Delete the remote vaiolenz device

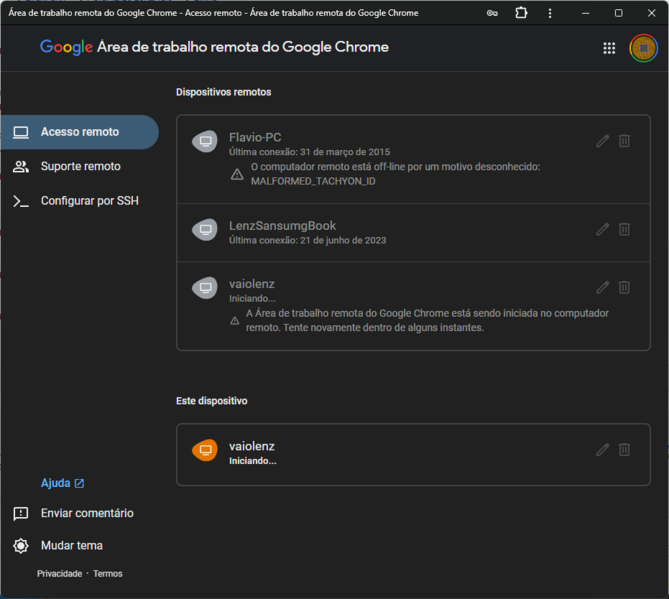624,287
